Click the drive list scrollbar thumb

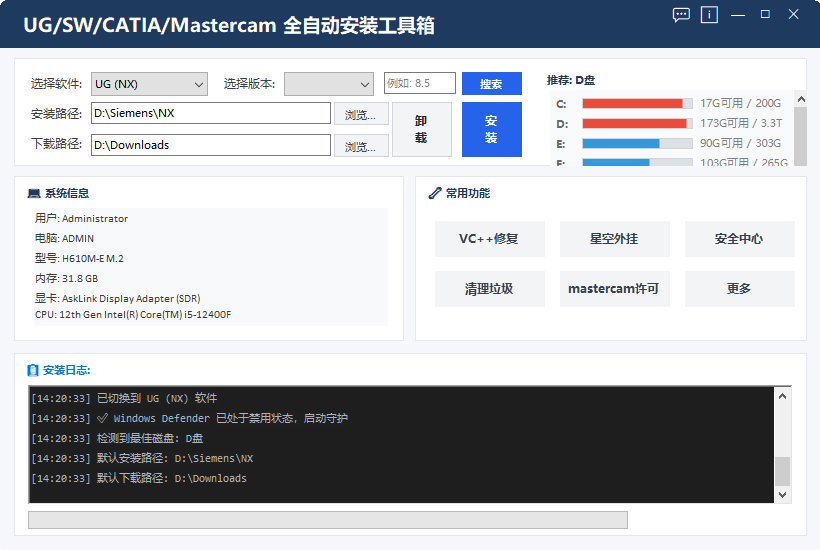(800, 137)
